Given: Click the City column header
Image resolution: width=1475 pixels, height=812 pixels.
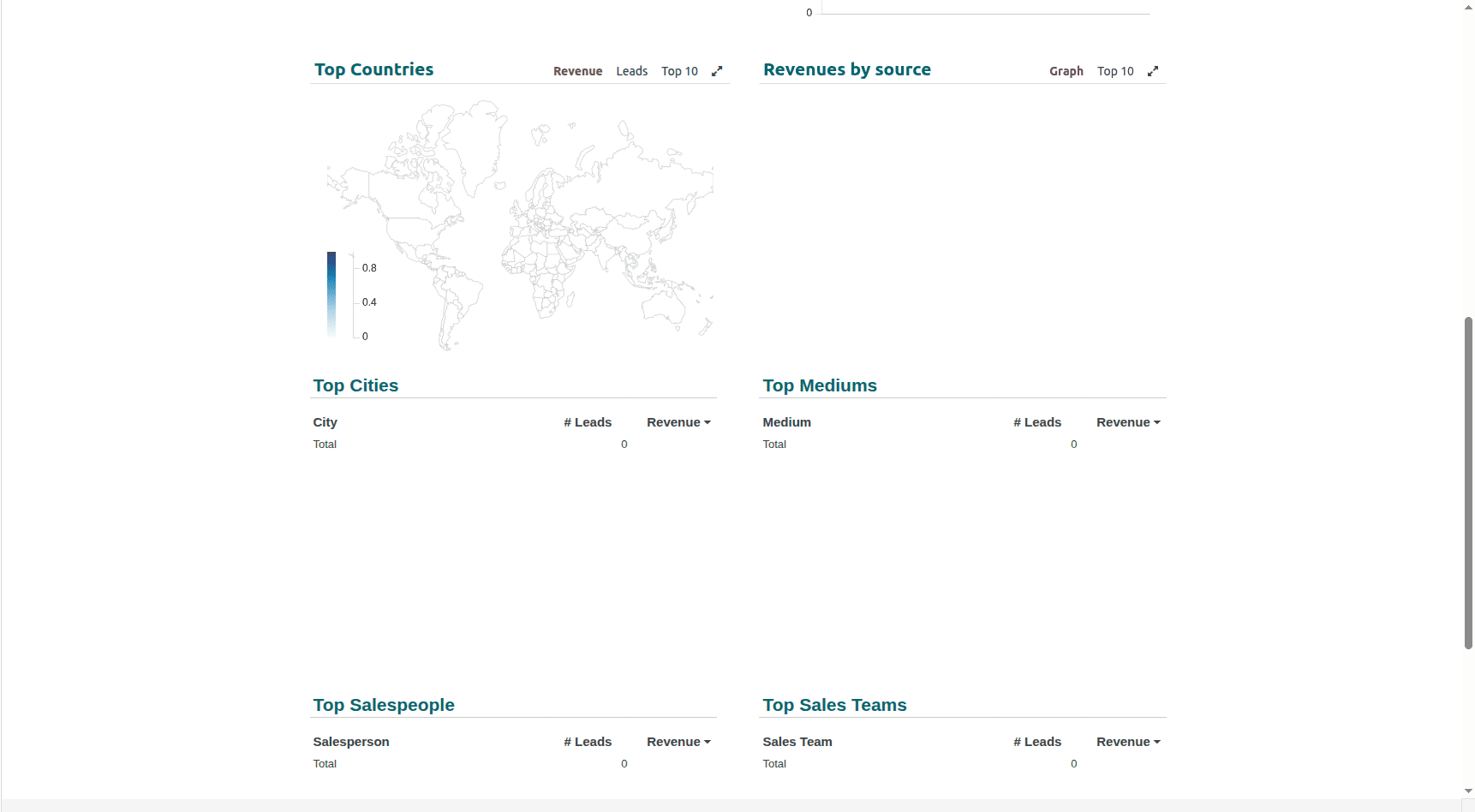Looking at the screenshot, I should click(325, 422).
